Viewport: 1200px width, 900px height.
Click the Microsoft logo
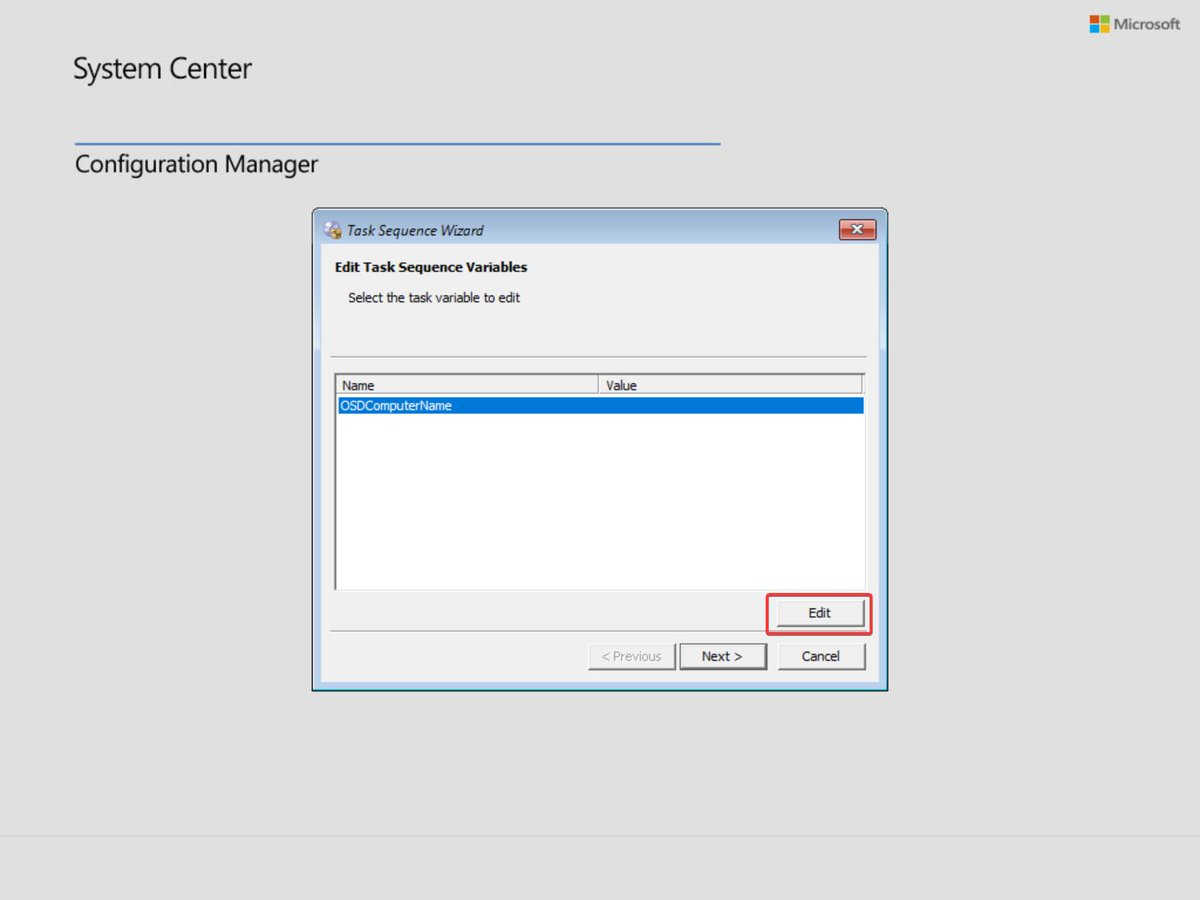click(1135, 23)
